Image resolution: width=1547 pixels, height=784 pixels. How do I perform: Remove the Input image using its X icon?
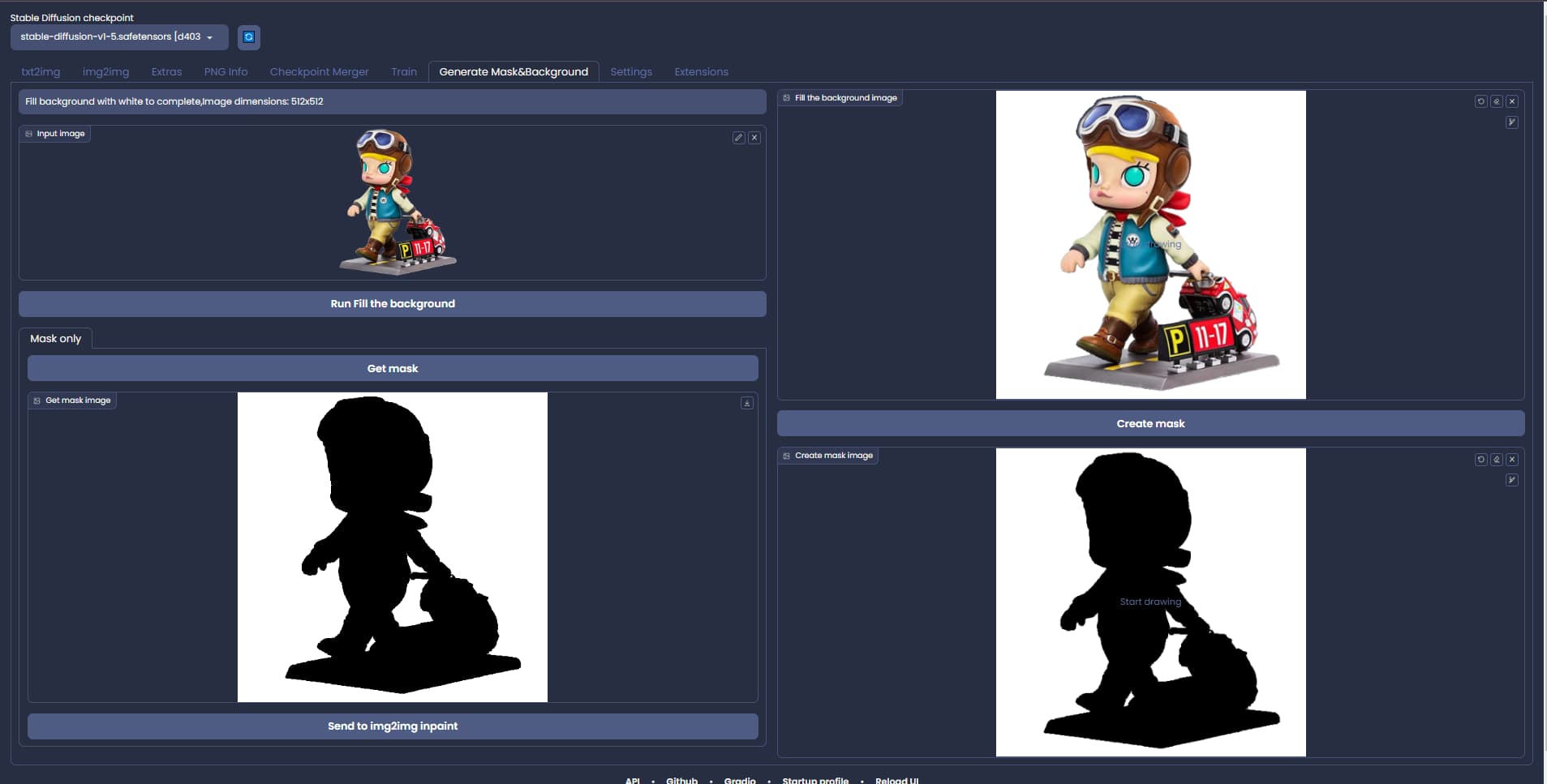tap(754, 138)
